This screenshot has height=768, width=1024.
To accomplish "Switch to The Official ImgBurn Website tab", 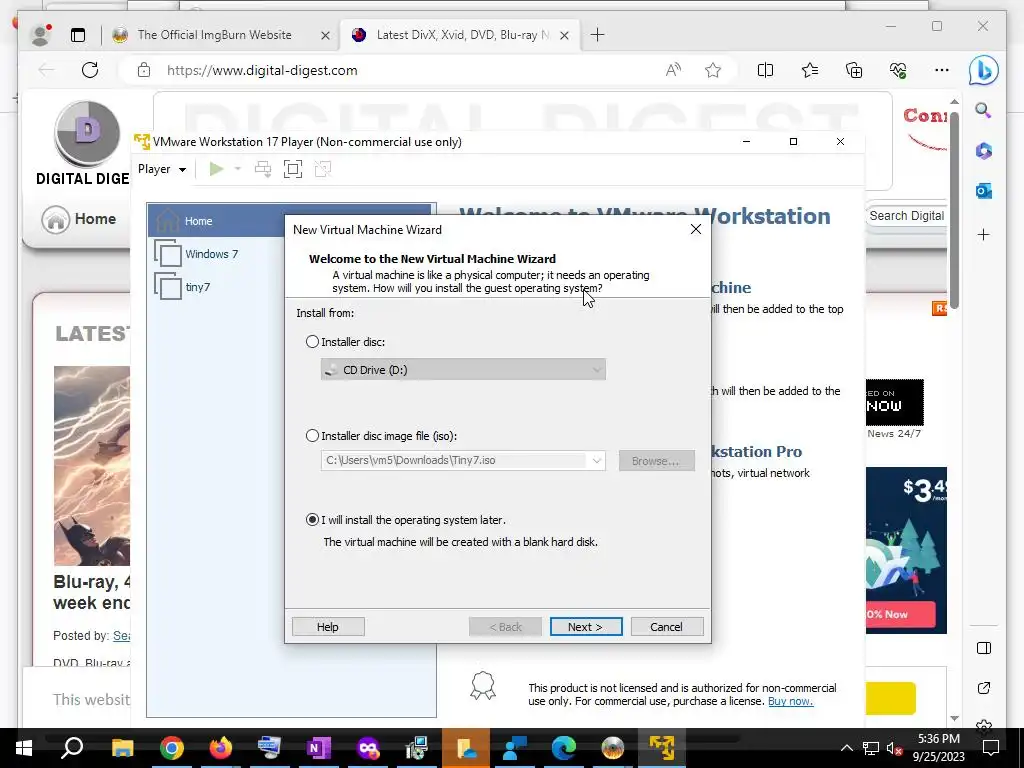I will [x=214, y=35].
